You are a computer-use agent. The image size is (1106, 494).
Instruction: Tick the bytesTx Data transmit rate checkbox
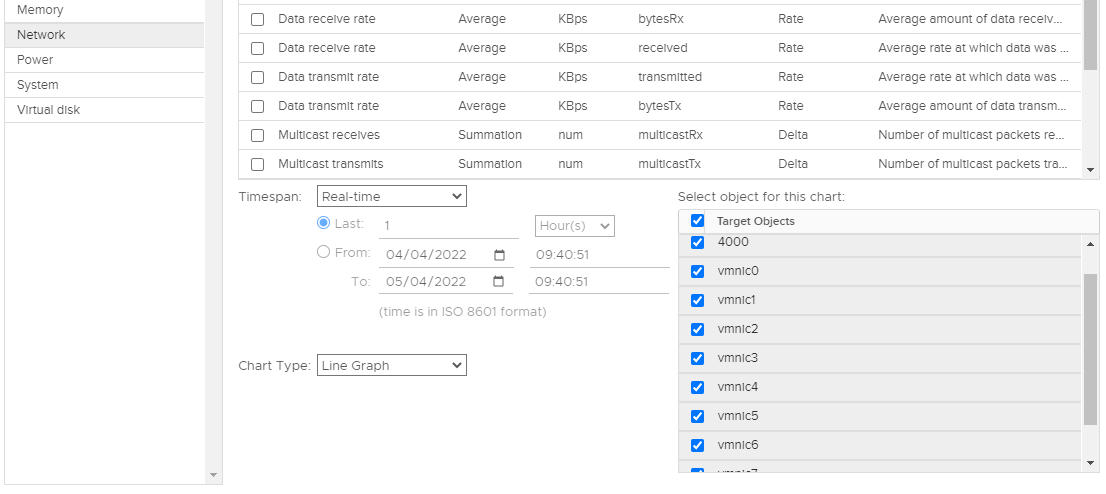257,106
